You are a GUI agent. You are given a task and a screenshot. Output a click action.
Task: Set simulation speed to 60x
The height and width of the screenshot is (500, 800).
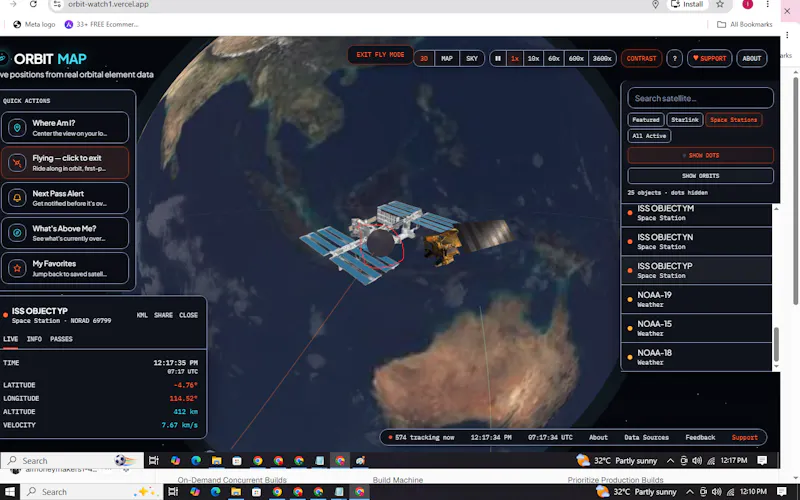tap(554, 58)
